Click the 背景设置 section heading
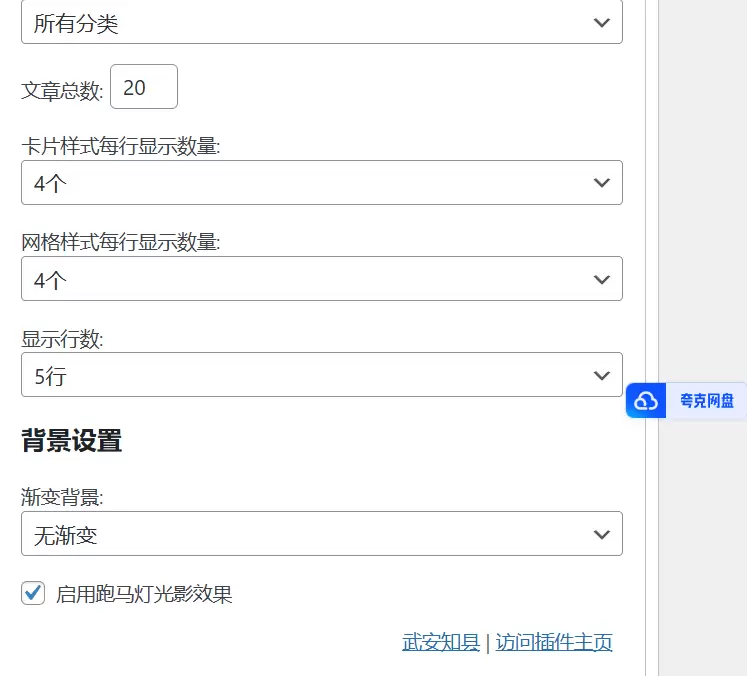 pos(72,441)
